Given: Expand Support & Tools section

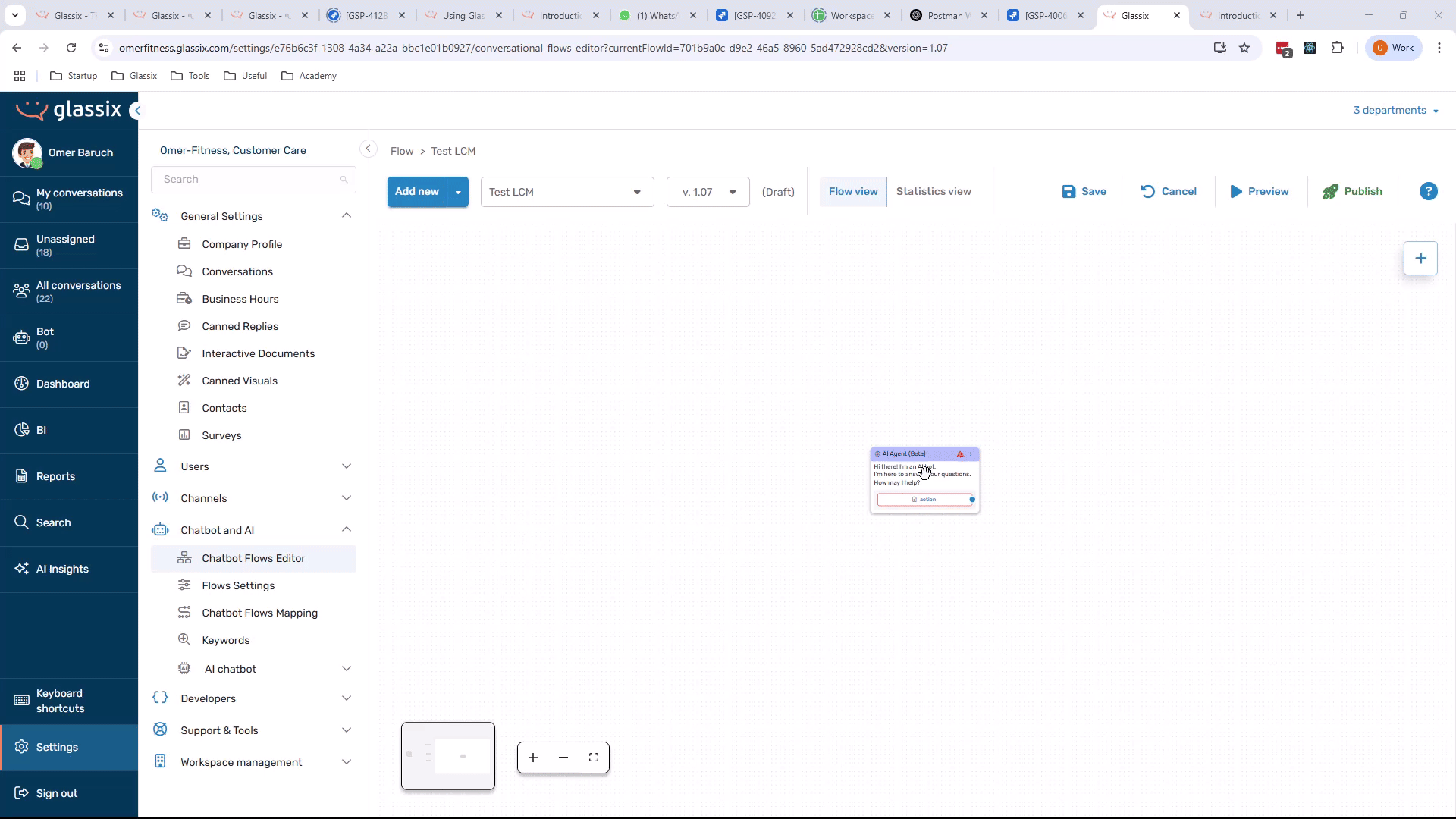Looking at the screenshot, I should pos(347,730).
